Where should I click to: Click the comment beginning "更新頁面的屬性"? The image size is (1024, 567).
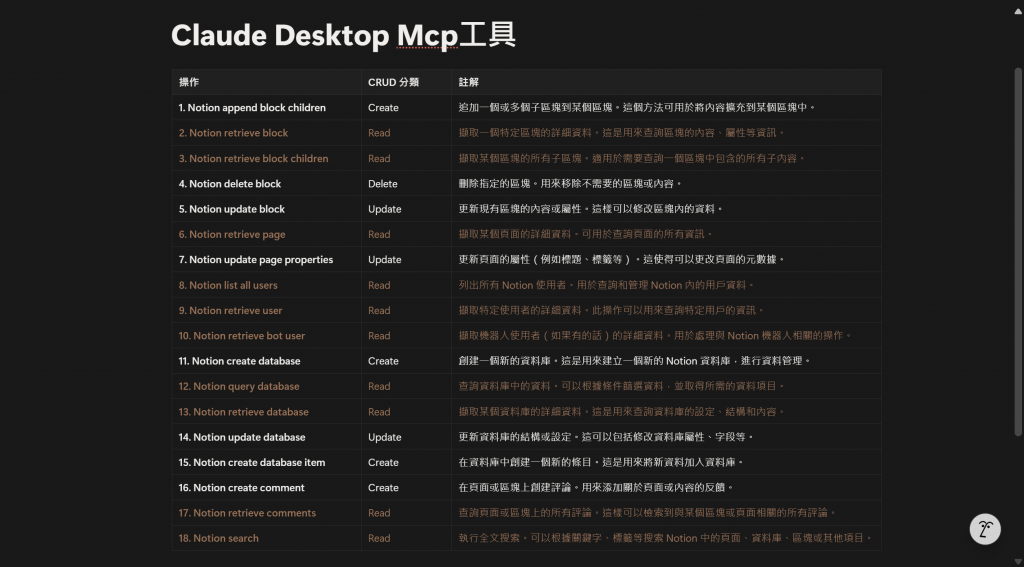point(666,259)
